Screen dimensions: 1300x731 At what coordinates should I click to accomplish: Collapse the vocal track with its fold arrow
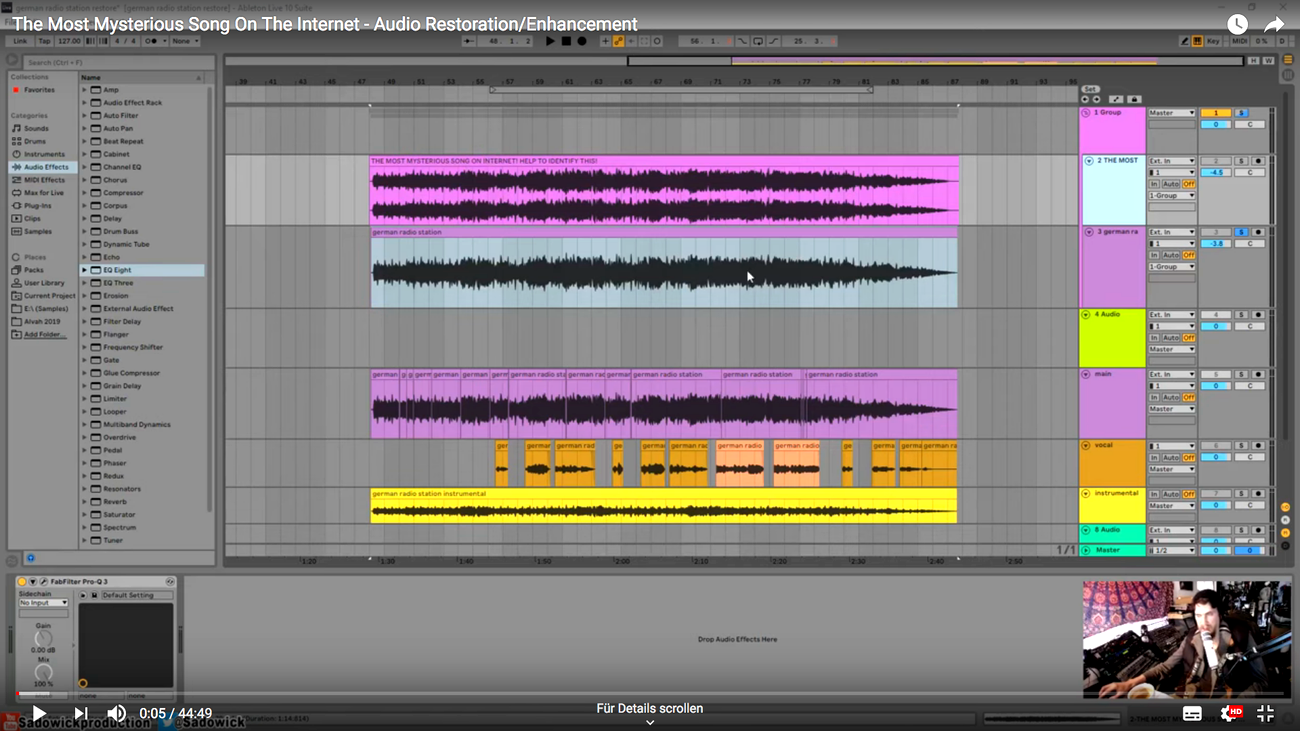[x=1086, y=446]
